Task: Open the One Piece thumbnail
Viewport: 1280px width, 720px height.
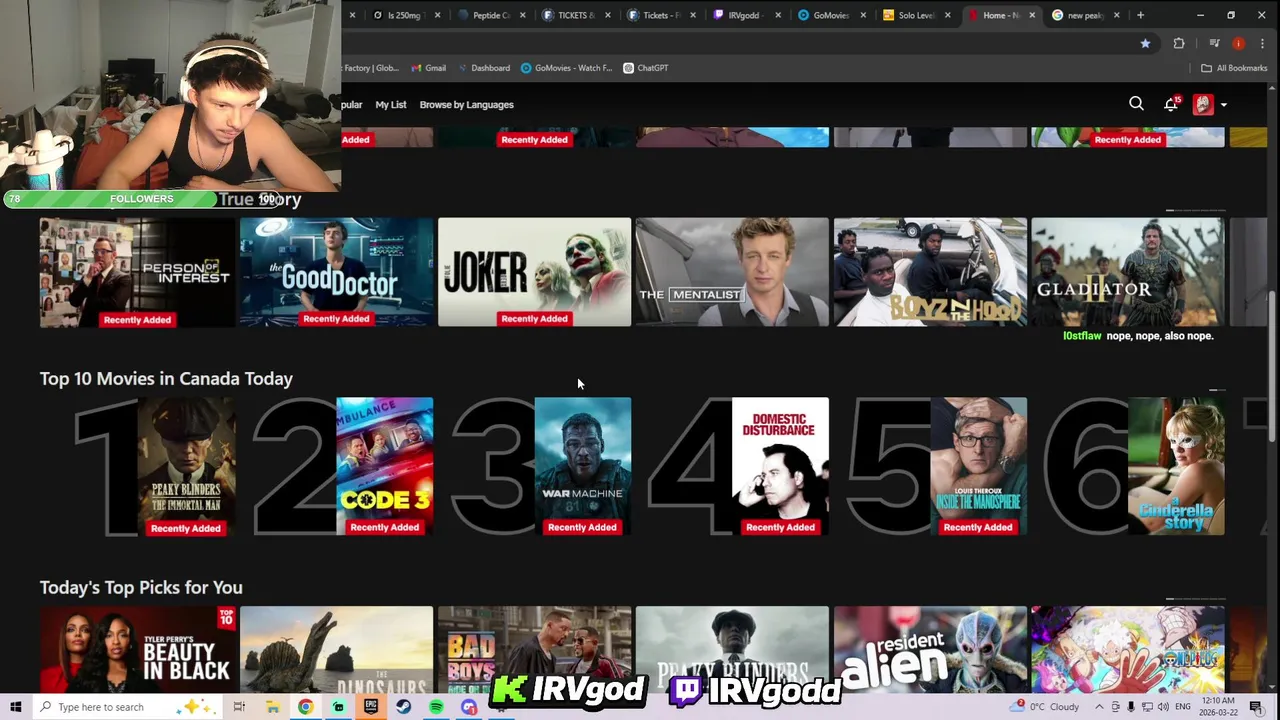Action: (x=1128, y=648)
